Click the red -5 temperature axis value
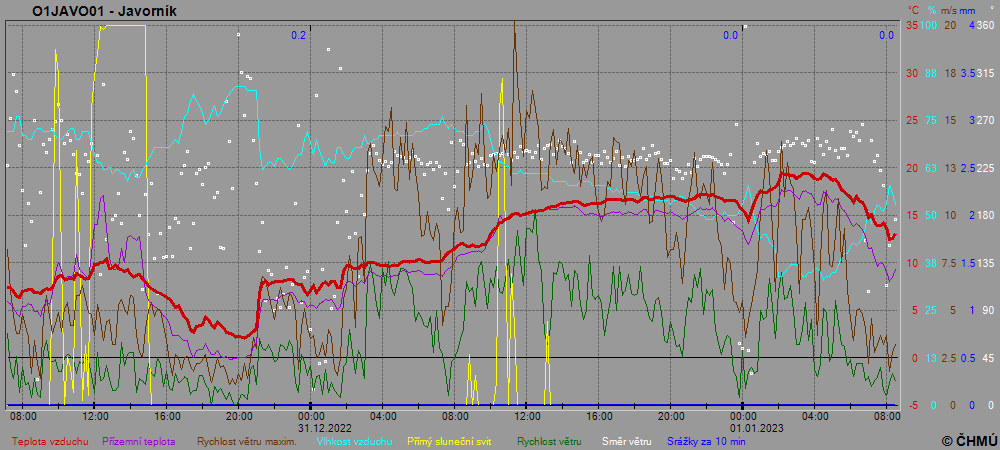Viewport: 1000px width, 450px height. pyautogui.click(x=912, y=405)
